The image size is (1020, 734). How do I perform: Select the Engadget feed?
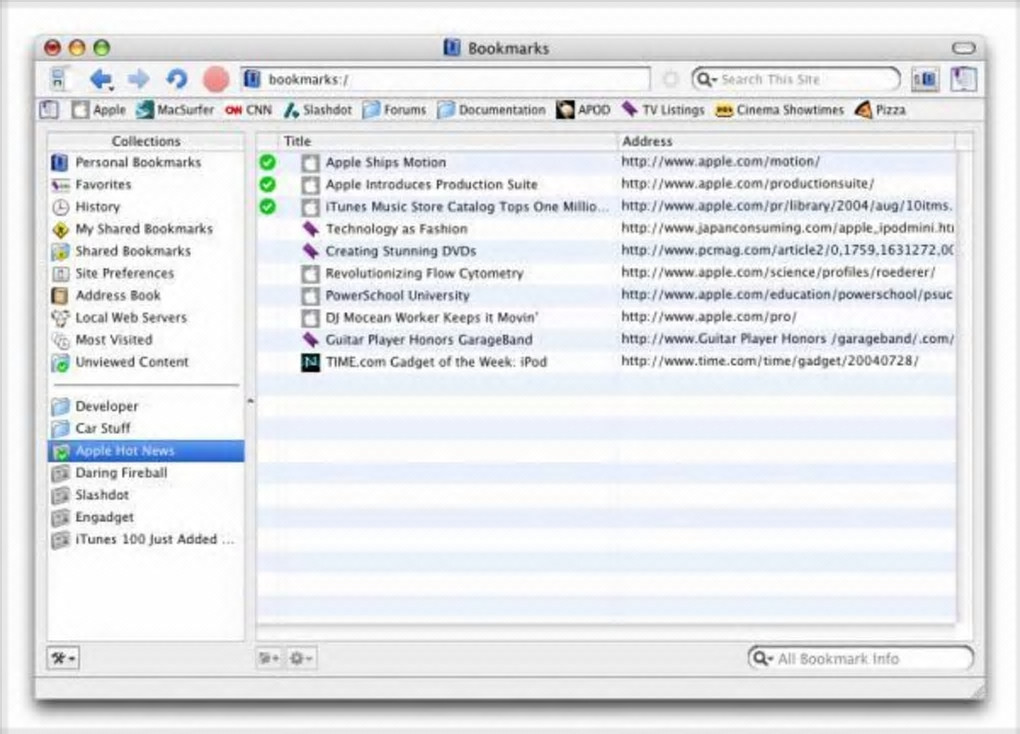(x=146, y=517)
